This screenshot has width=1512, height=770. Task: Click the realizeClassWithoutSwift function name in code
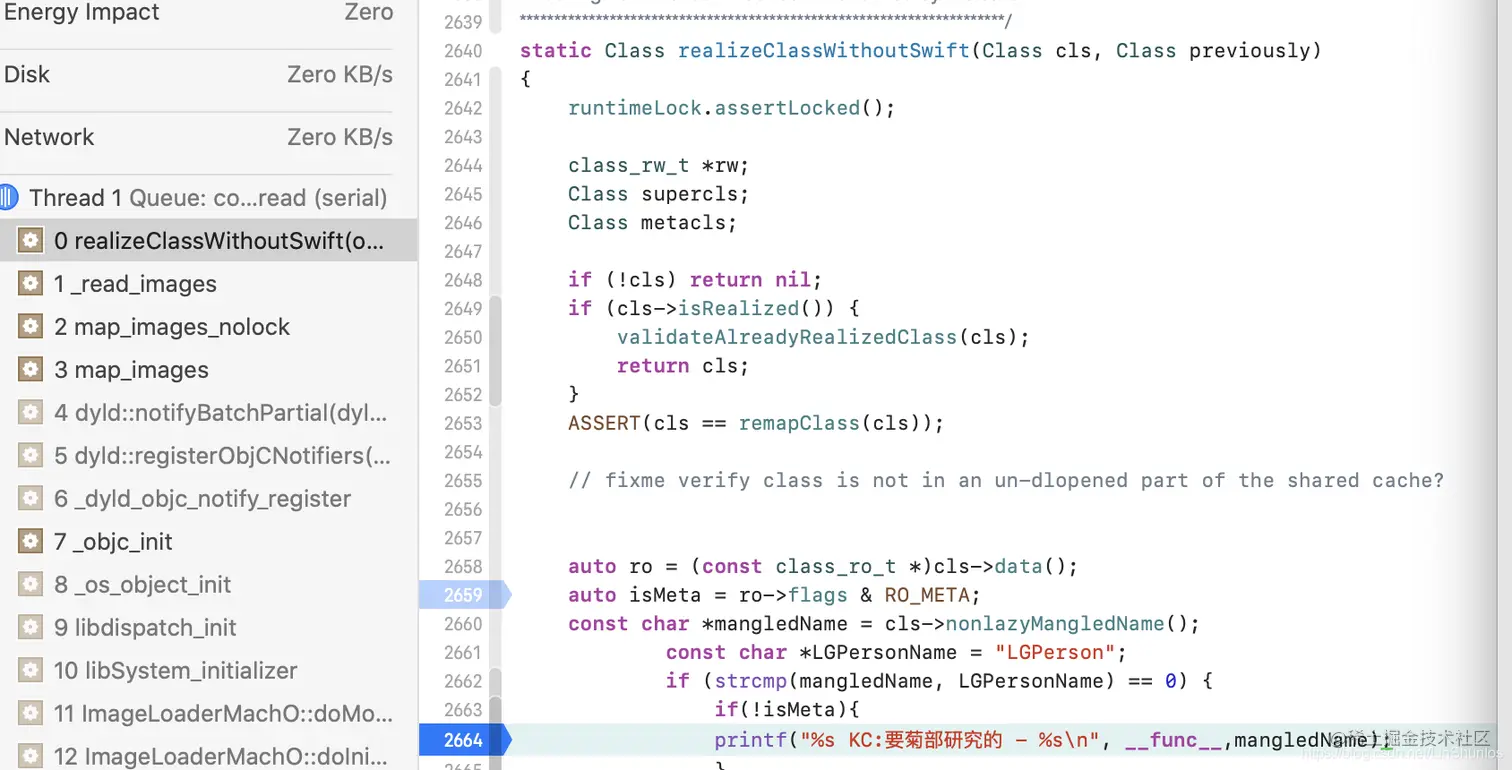point(824,51)
